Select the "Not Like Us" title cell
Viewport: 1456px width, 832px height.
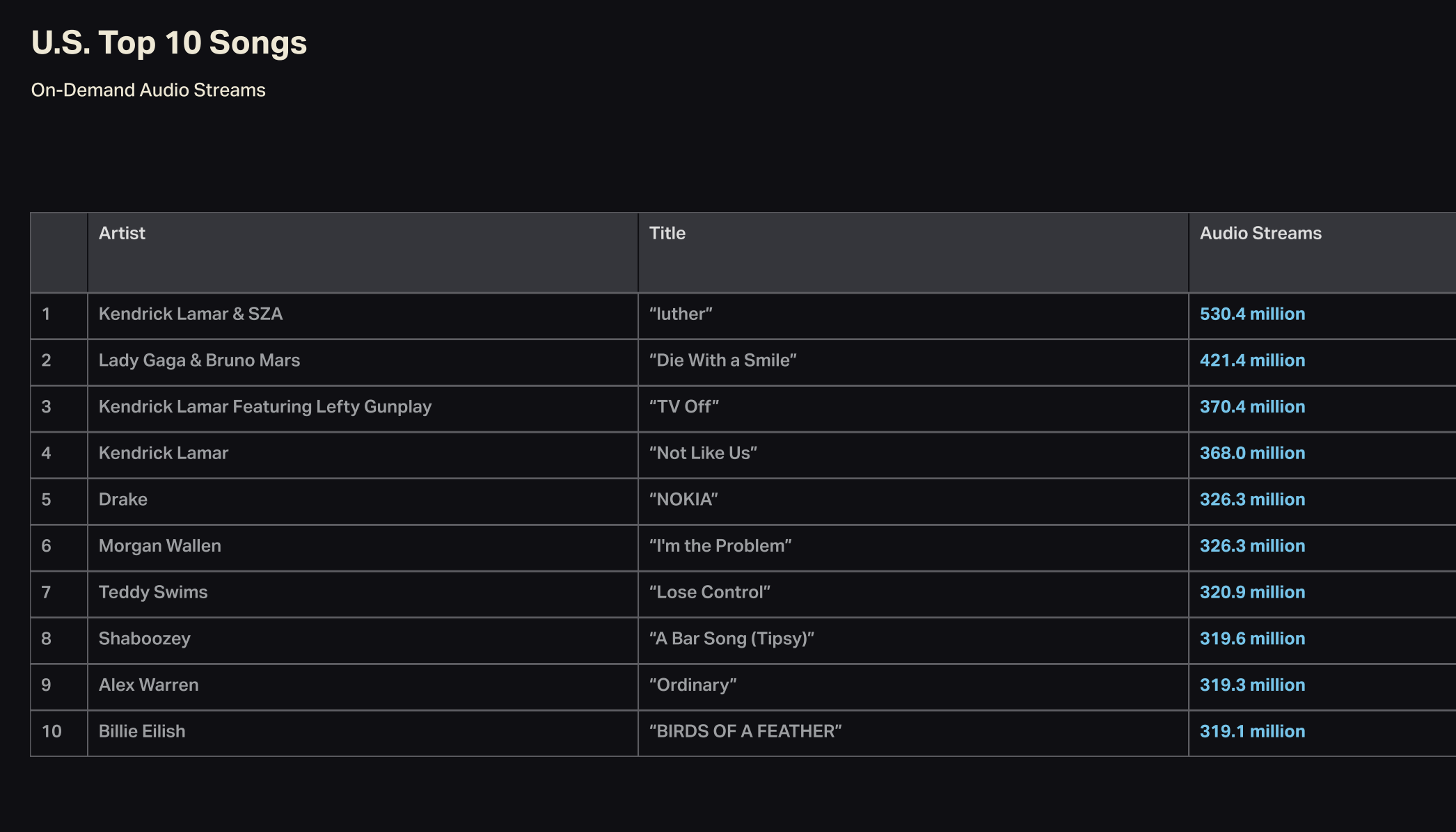pos(703,454)
